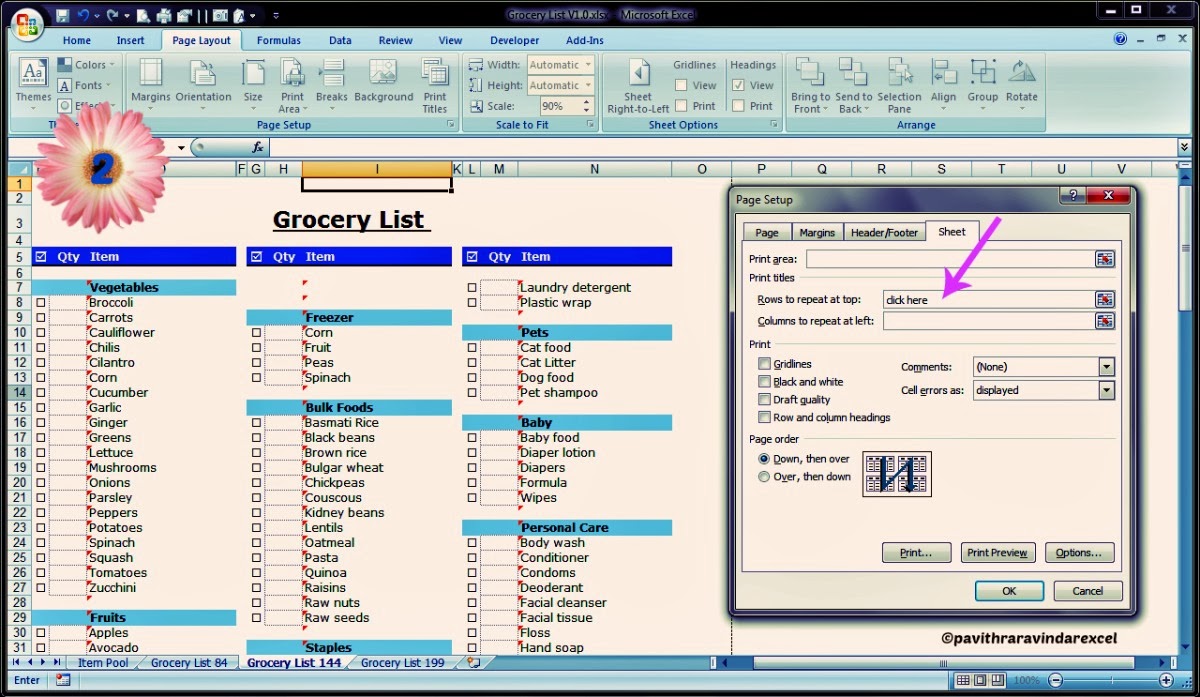The image size is (1200, 697).
Task: Open the Width dropdown in Scale to Fit
Action: pos(590,64)
